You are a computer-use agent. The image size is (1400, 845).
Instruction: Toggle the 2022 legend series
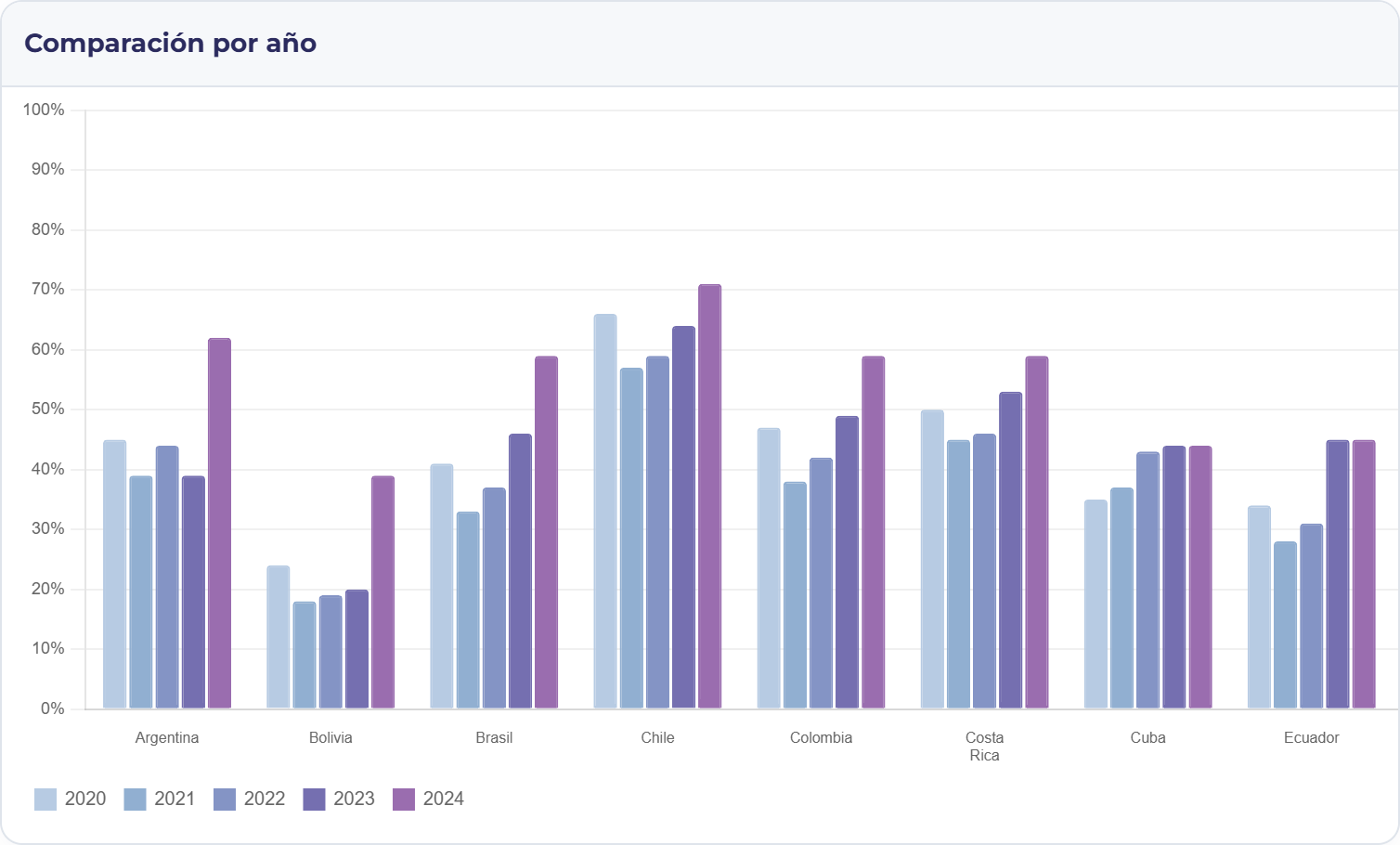249,799
